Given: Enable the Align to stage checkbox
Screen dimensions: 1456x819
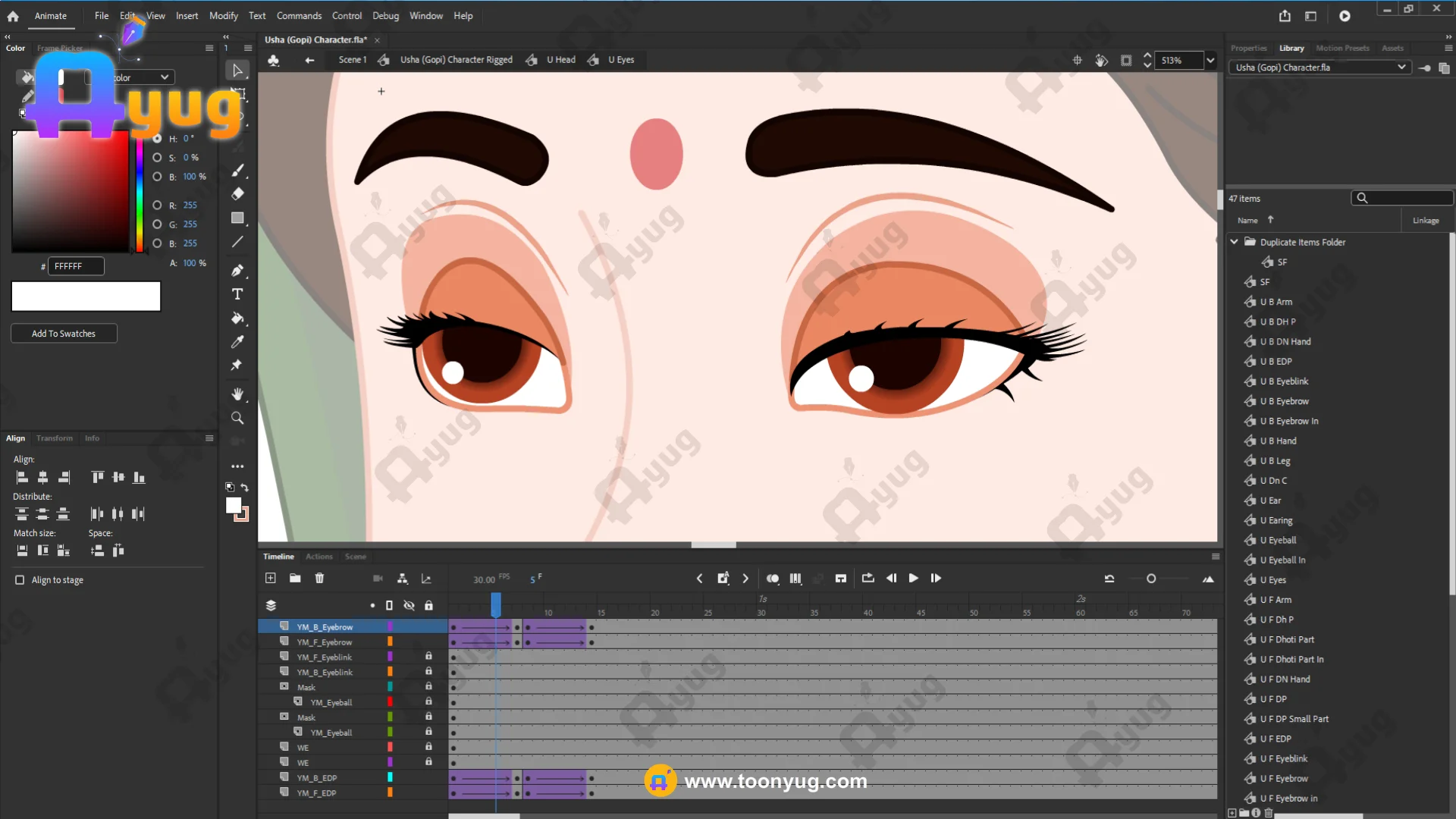Looking at the screenshot, I should point(20,580).
